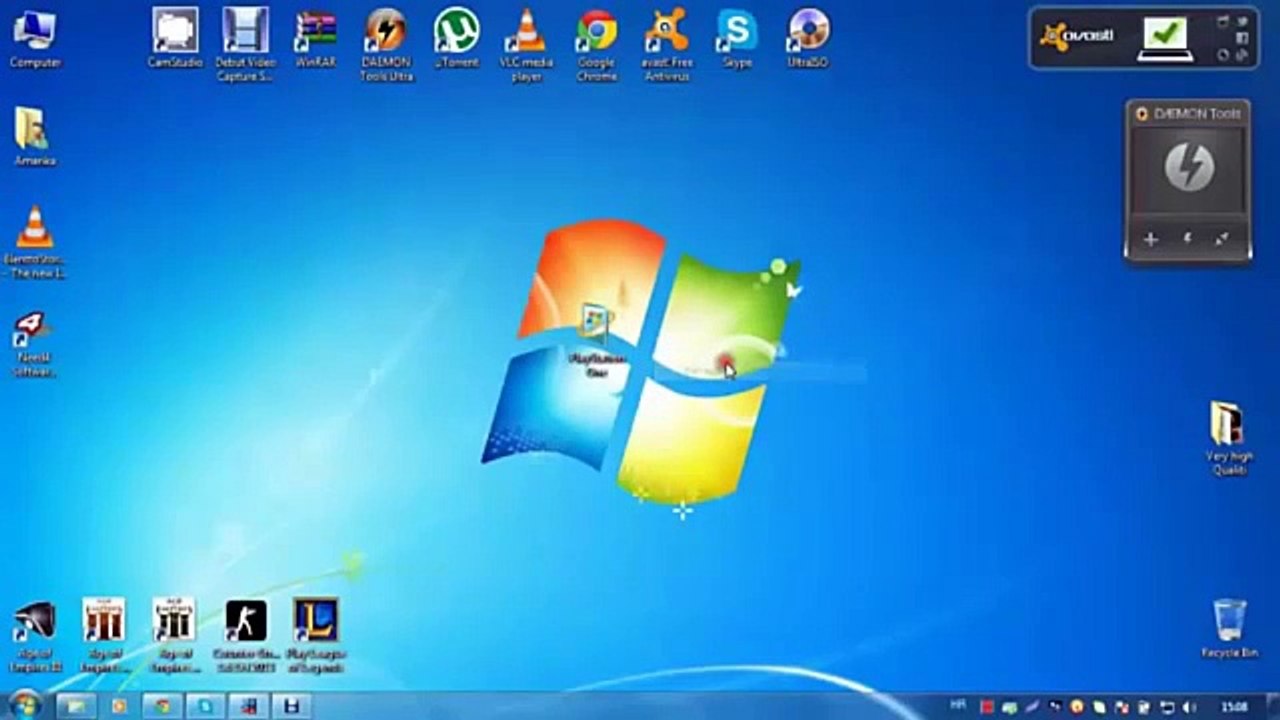Open the Computer desktop icon
Image resolution: width=1280 pixels, height=720 pixels.
pos(35,38)
